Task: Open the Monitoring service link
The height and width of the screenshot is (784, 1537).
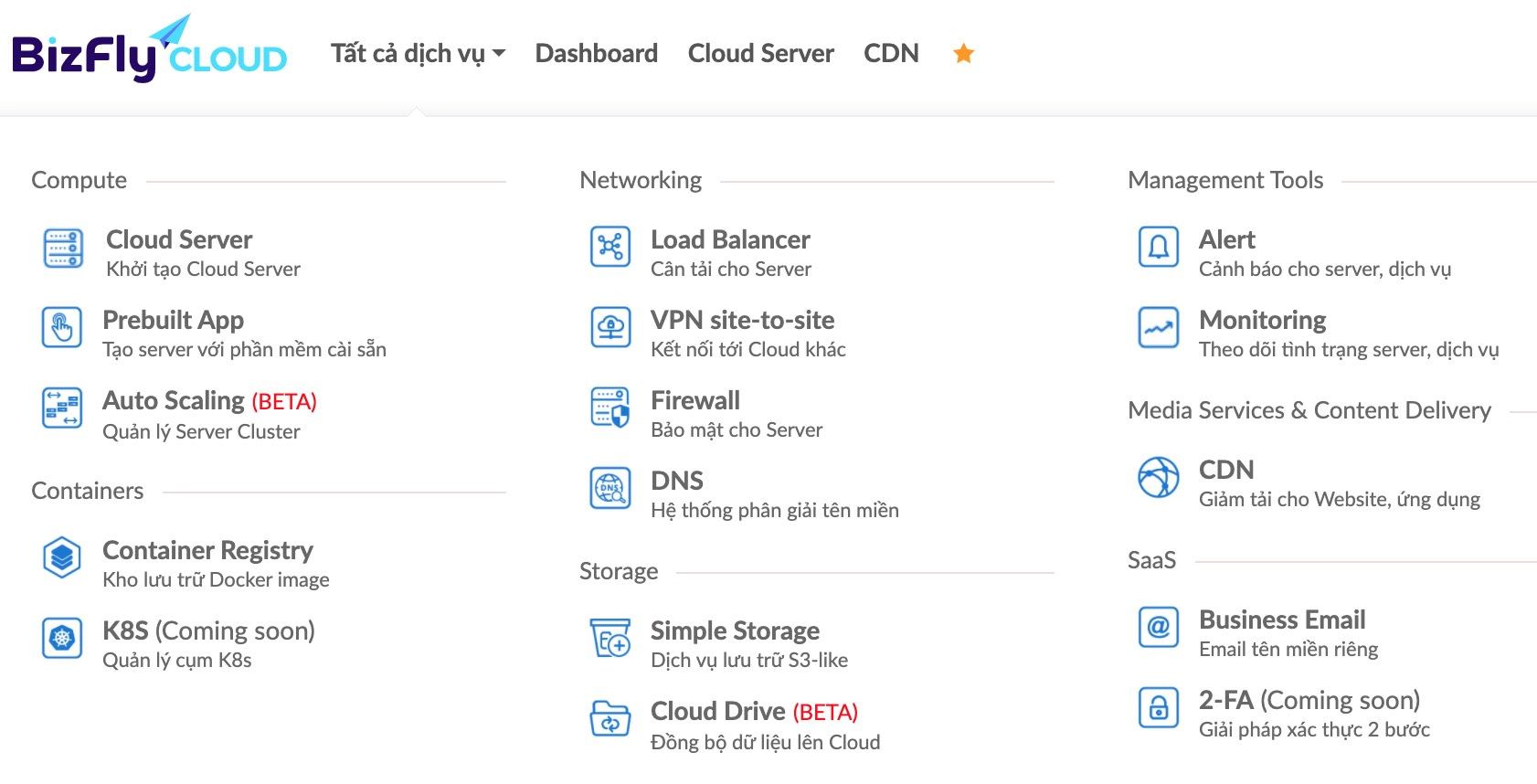Action: (x=1263, y=320)
